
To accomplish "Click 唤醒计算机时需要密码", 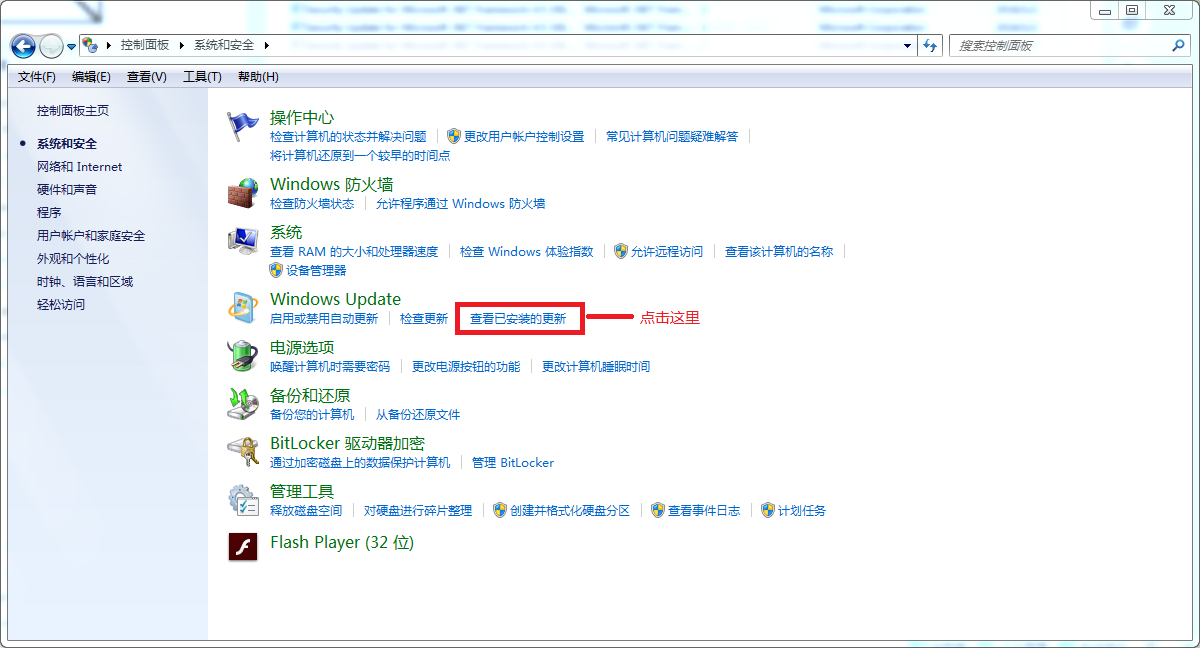I will 330,367.
